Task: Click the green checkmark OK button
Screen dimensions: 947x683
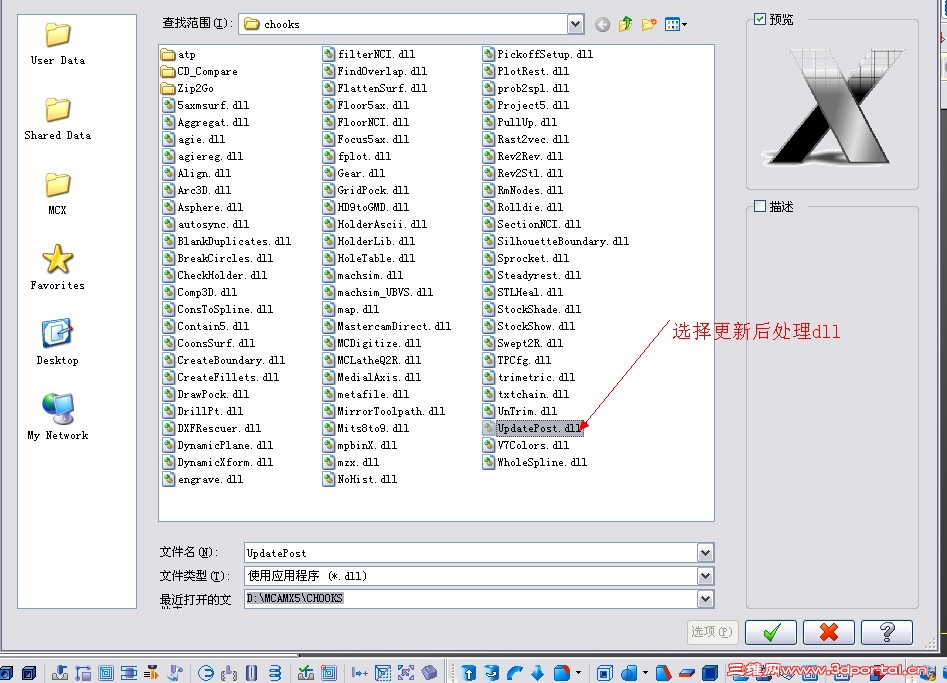Action: click(x=771, y=632)
